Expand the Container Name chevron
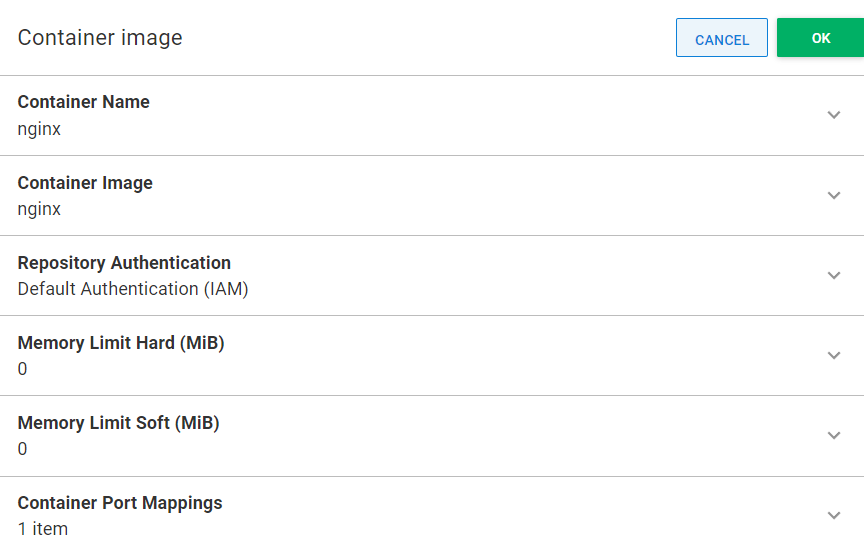Image resolution: width=864 pixels, height=556 pixels. [x=834, y=115]
